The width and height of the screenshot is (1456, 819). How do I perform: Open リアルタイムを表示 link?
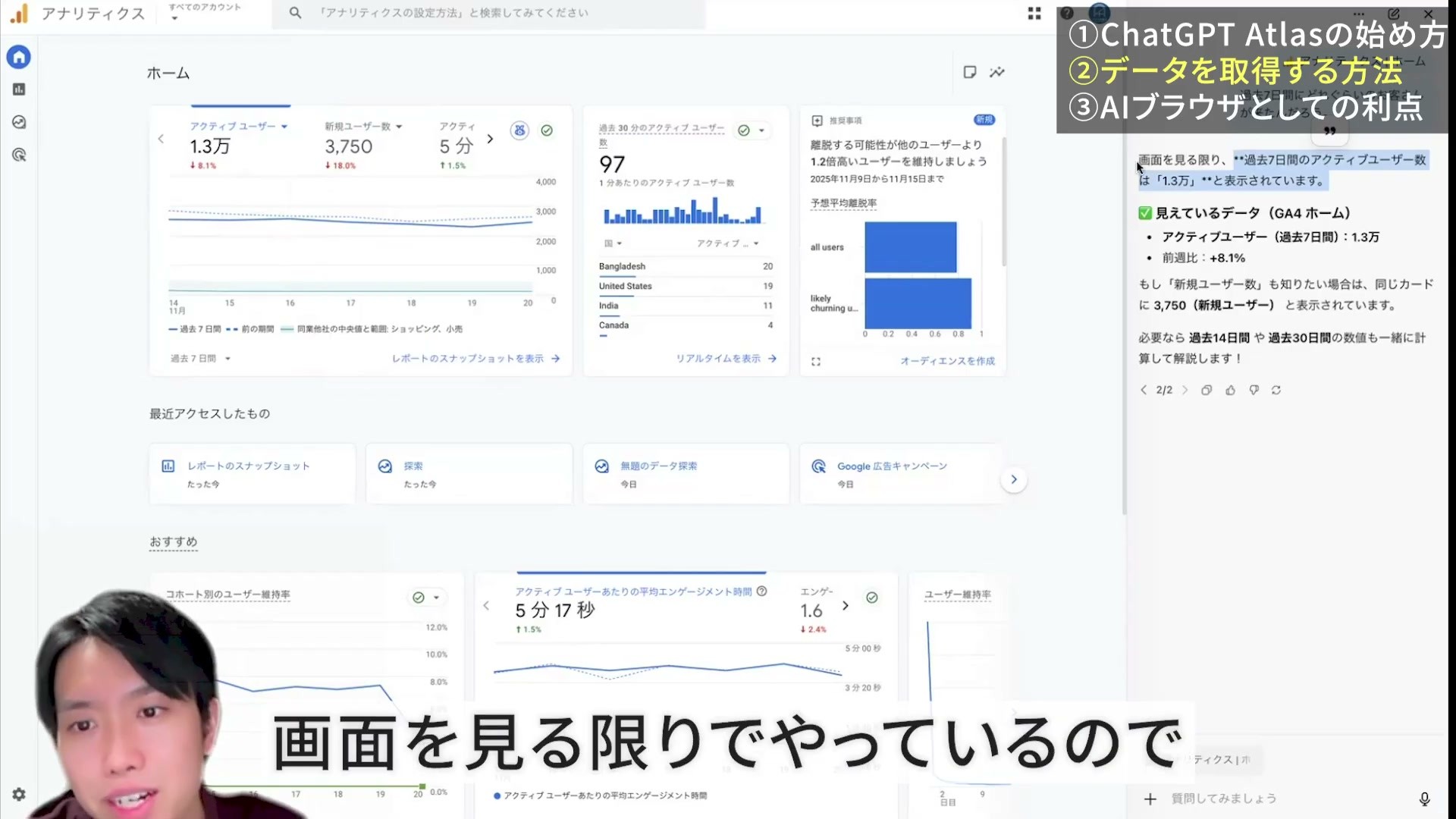click(x=726, y=359)
